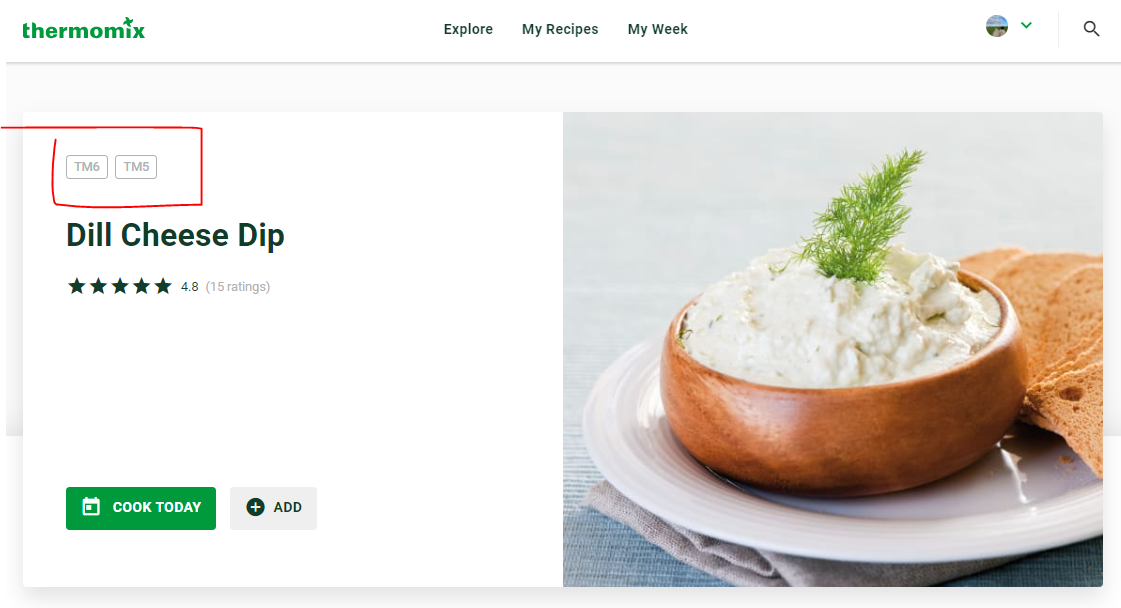This screenshot has width=1121, height=608.
Task: Click the Dill Cheese Dip title
Action: (x=175, y=235)
